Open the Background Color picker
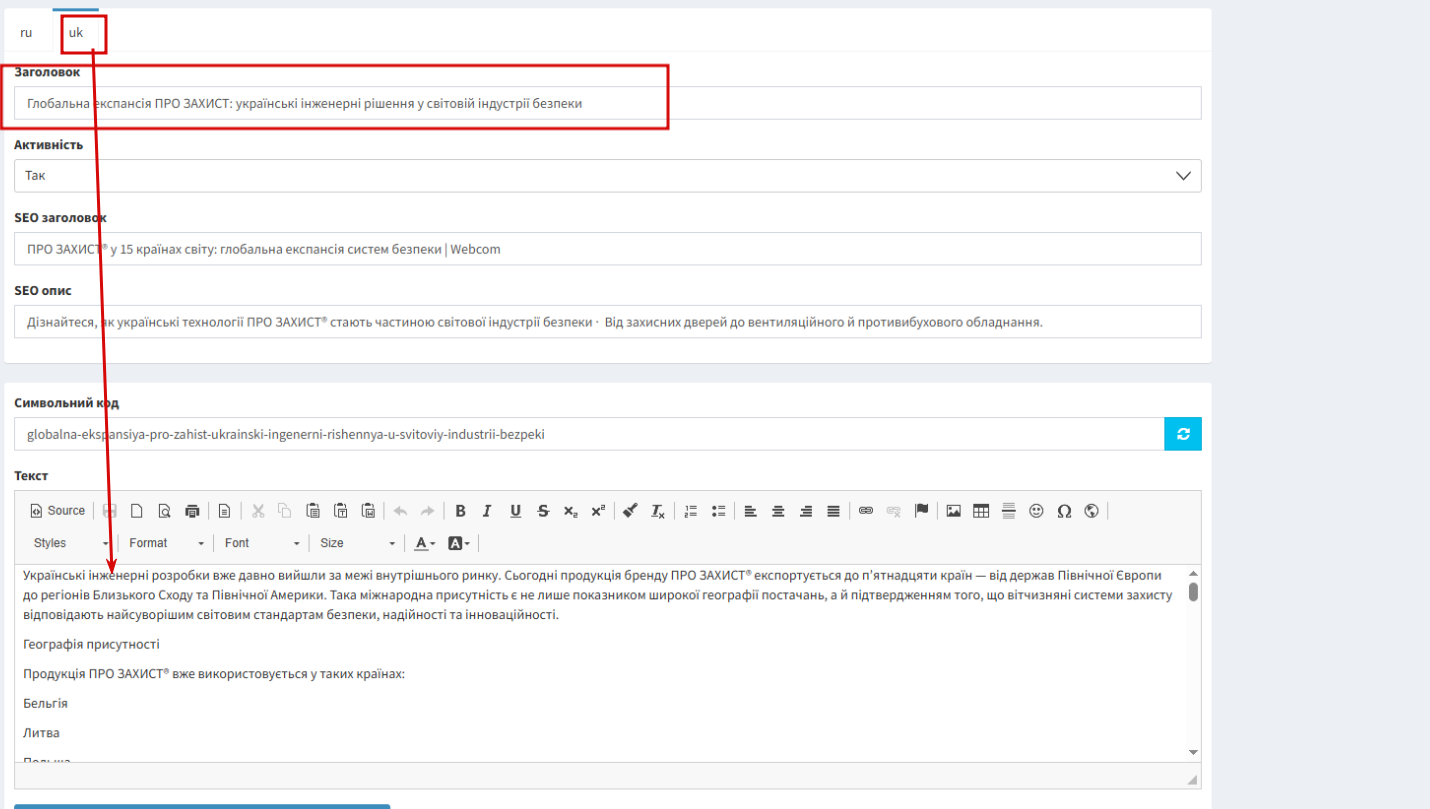The width and height of the screenshot is (1430, 809). pyautogui.click(x=459, y=543)
